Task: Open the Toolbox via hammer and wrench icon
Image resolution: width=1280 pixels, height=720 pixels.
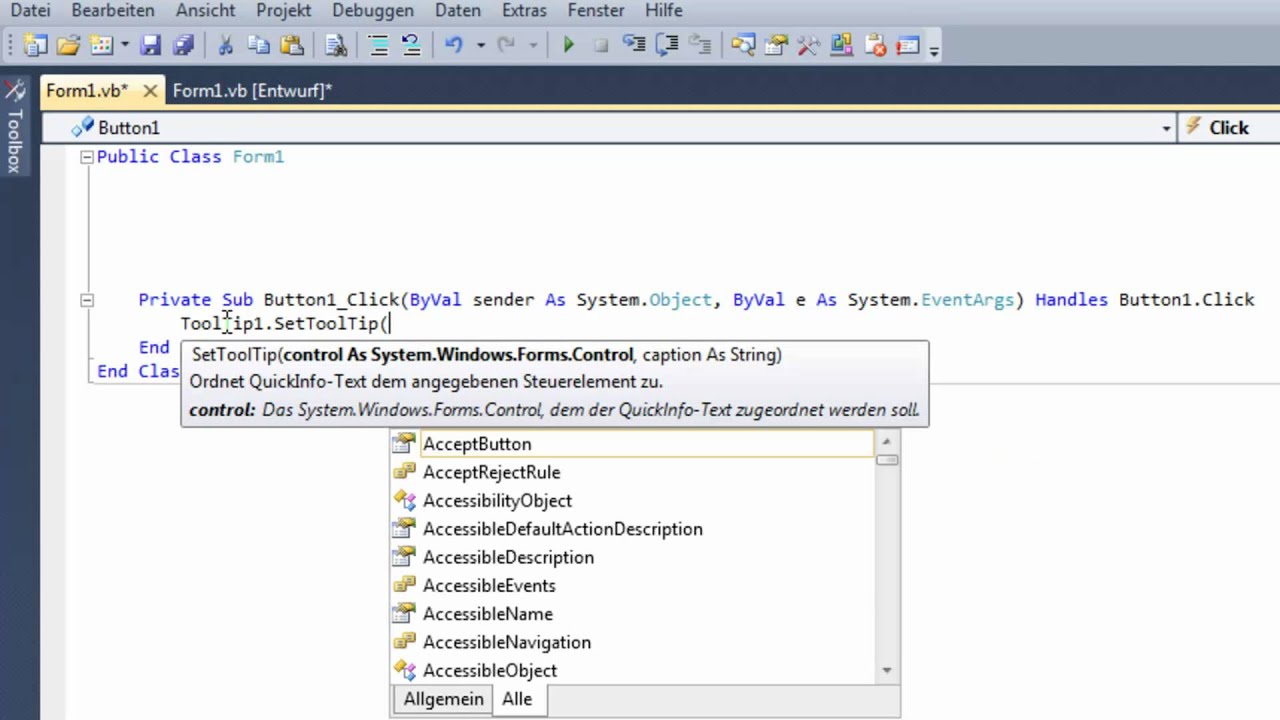Action: (x=808, y=45)
